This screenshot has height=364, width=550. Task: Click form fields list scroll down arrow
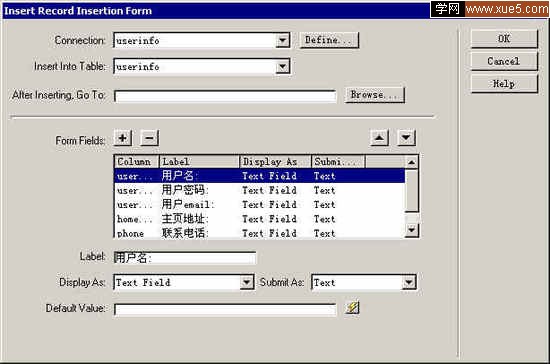point(411,230)
